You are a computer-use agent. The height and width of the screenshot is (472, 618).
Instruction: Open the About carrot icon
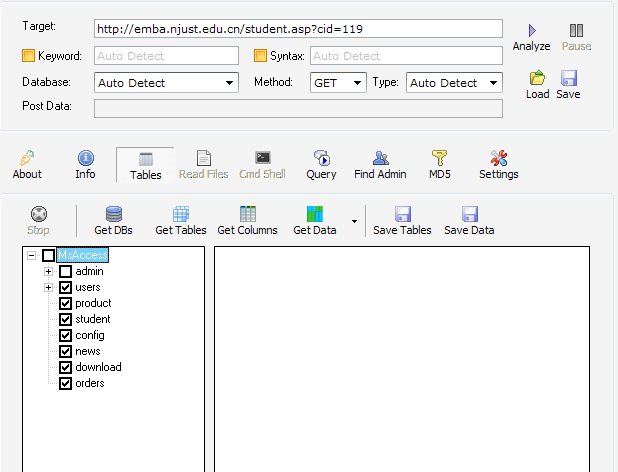[x=27, y=158]
